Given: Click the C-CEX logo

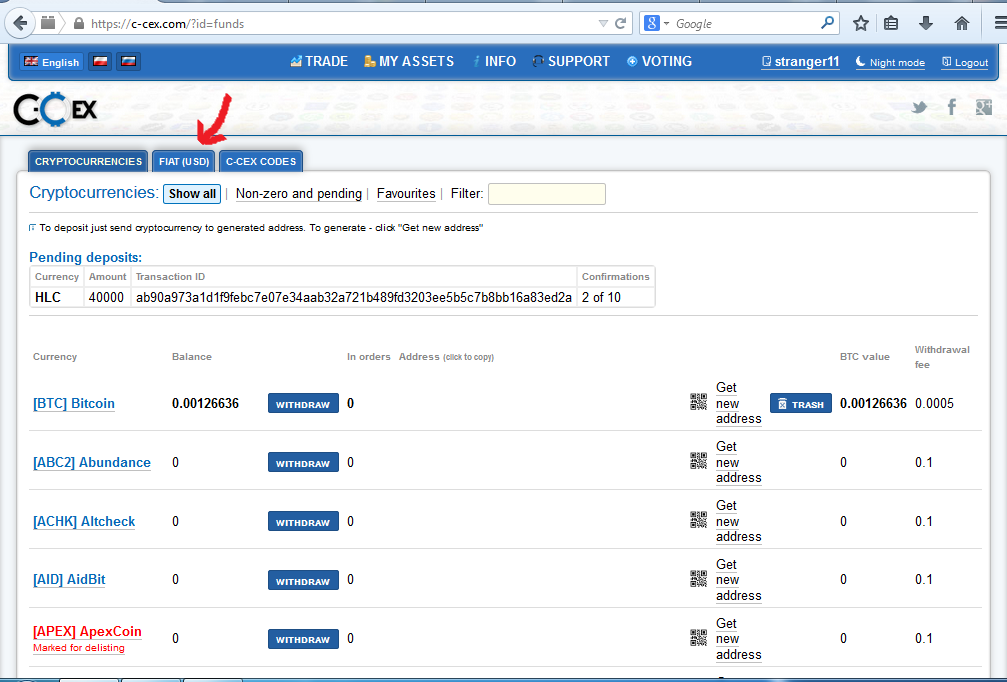Looking at the screenshot, I should click(55, 110).
